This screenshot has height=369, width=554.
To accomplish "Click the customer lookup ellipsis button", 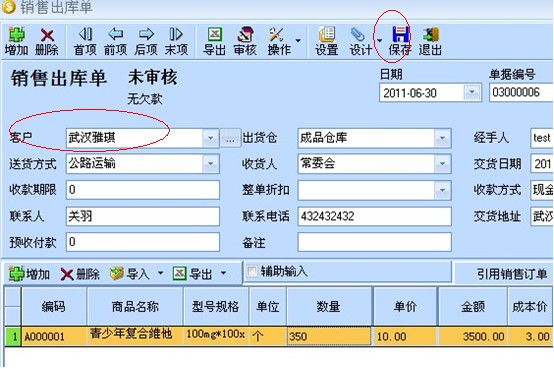I will pos(230,138).
